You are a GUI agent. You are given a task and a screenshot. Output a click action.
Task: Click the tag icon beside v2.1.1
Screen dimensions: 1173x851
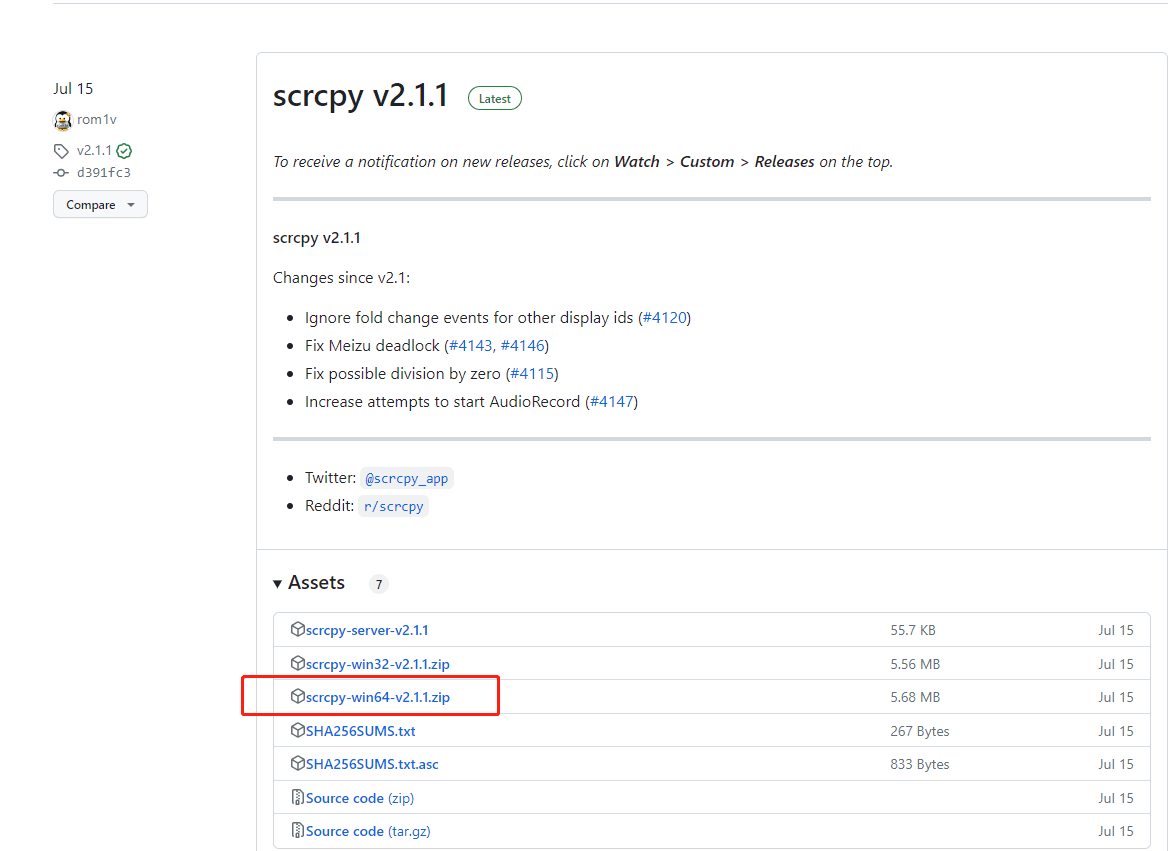[62, 151]
